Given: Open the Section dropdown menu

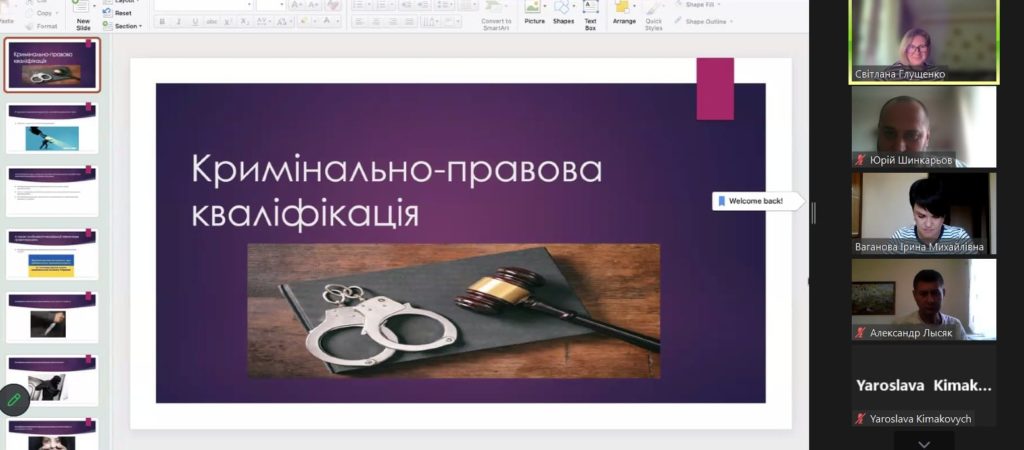Looking at the screenshot, I should (x=123, y=26).
